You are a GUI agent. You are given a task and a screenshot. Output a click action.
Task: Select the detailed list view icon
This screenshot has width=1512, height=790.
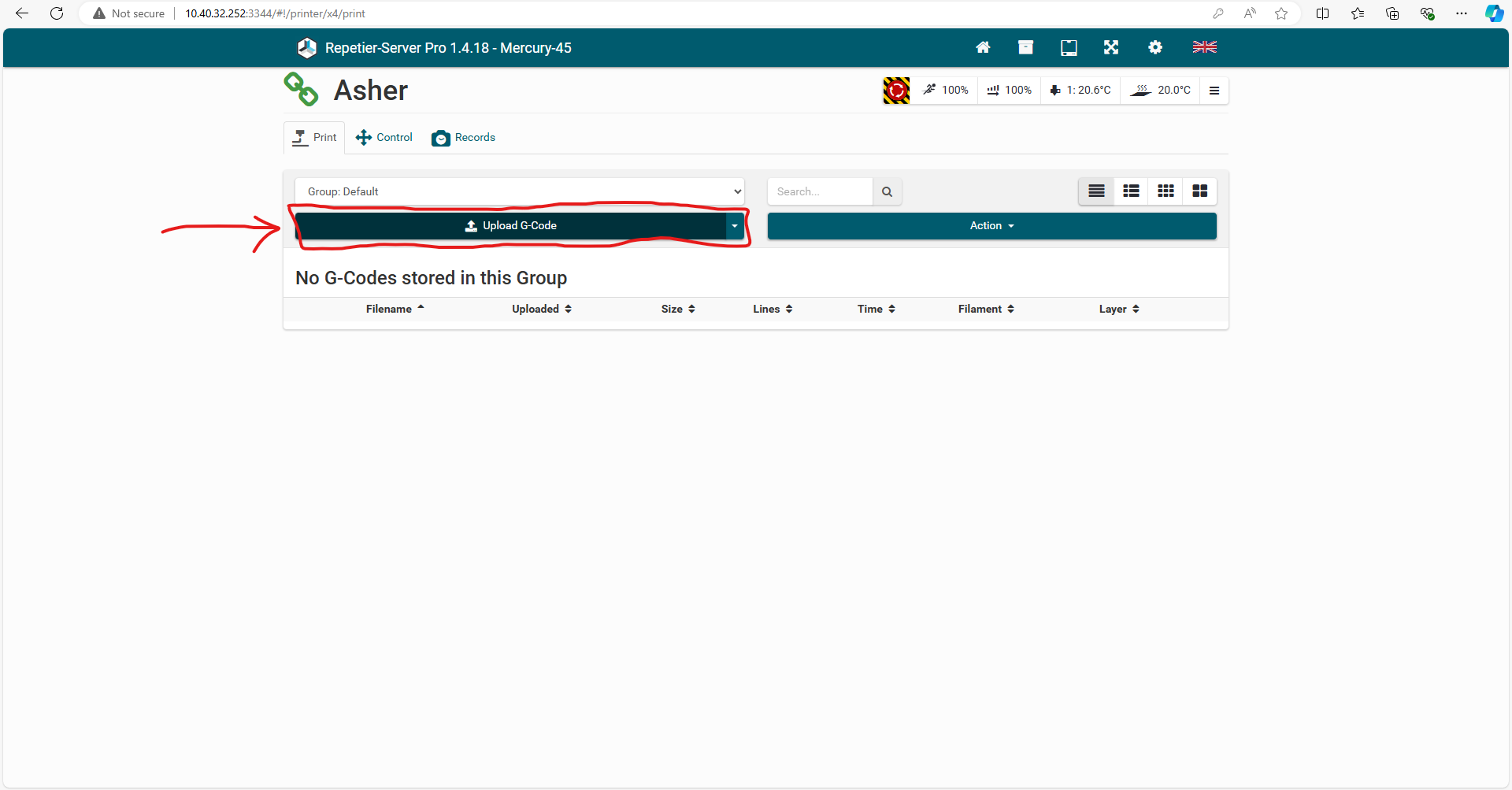1131,191
